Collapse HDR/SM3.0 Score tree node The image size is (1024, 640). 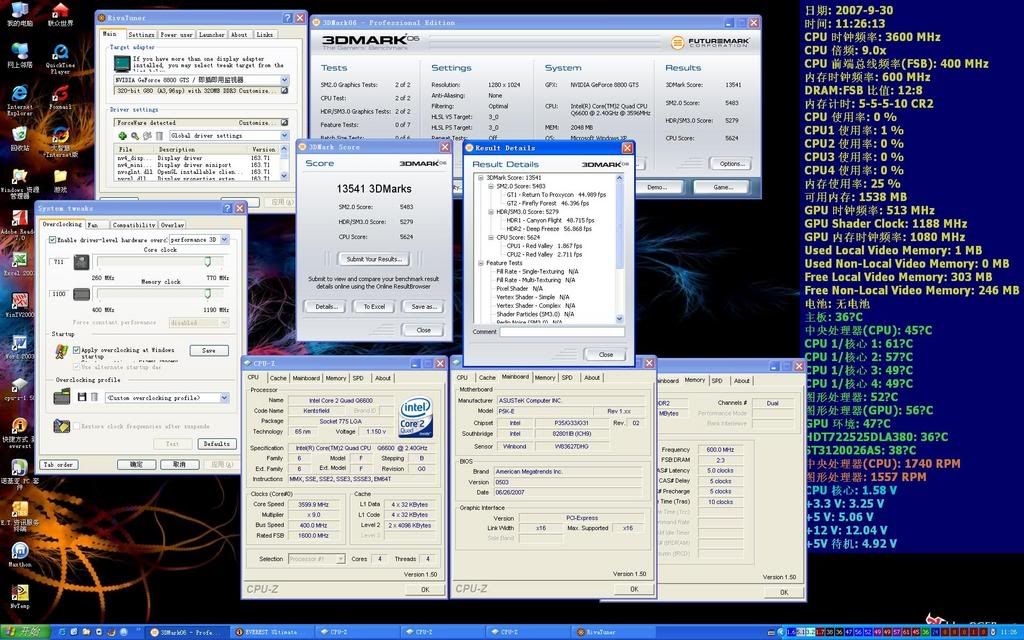[490, 212]
